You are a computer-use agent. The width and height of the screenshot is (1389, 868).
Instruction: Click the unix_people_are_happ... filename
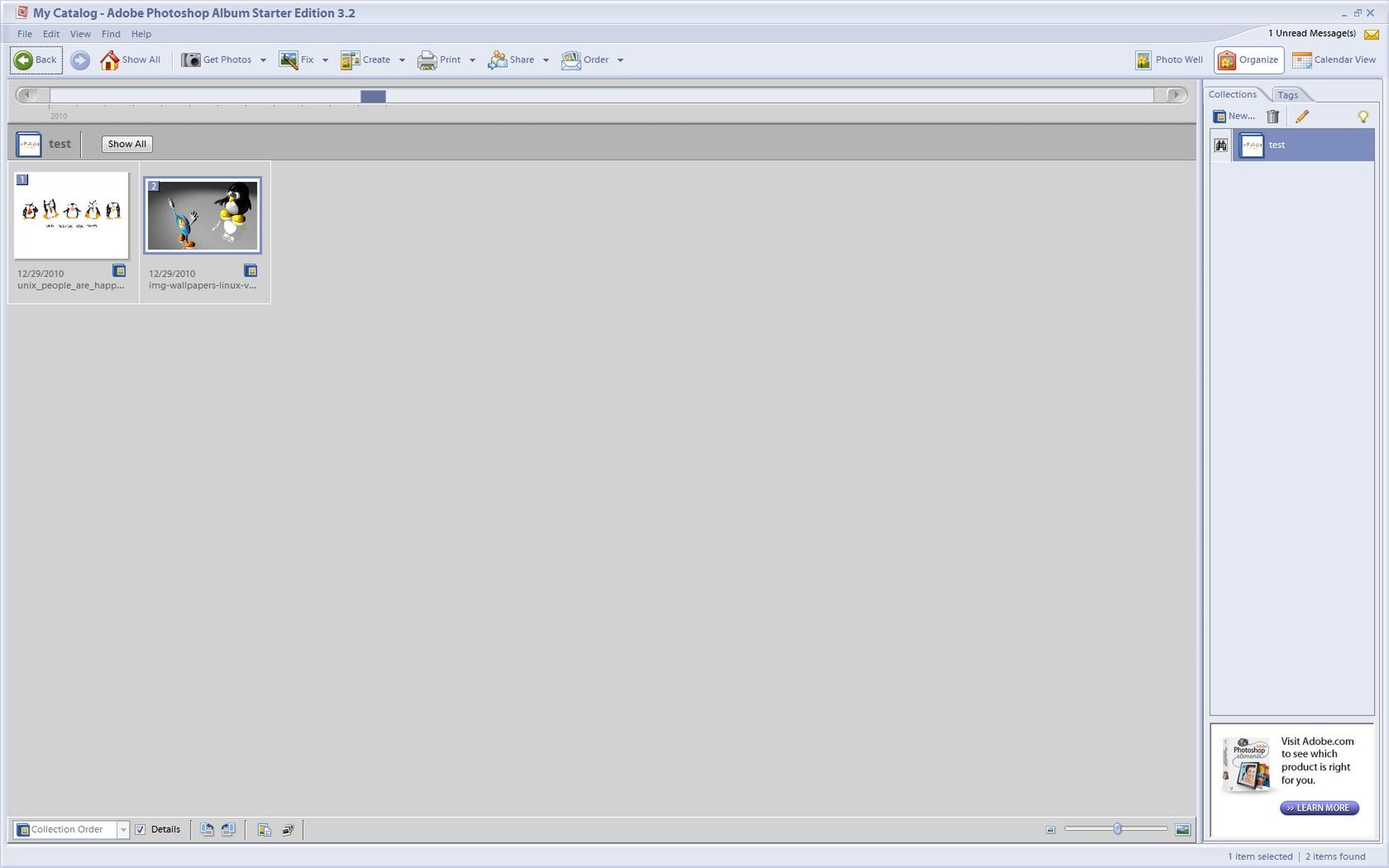71,285
